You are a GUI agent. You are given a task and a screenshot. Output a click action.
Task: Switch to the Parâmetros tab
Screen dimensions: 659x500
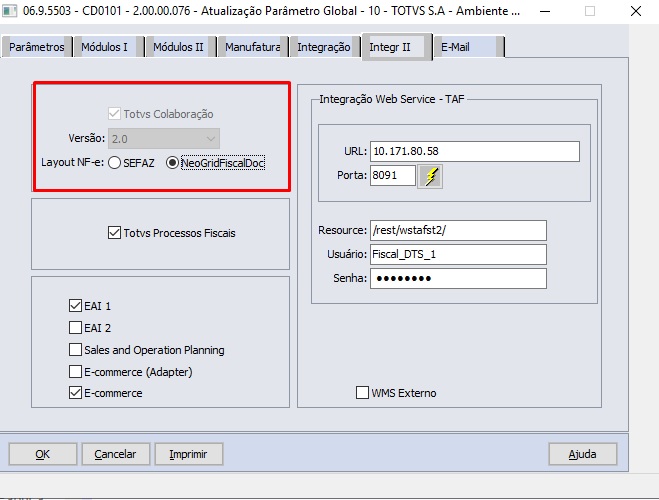37,47
